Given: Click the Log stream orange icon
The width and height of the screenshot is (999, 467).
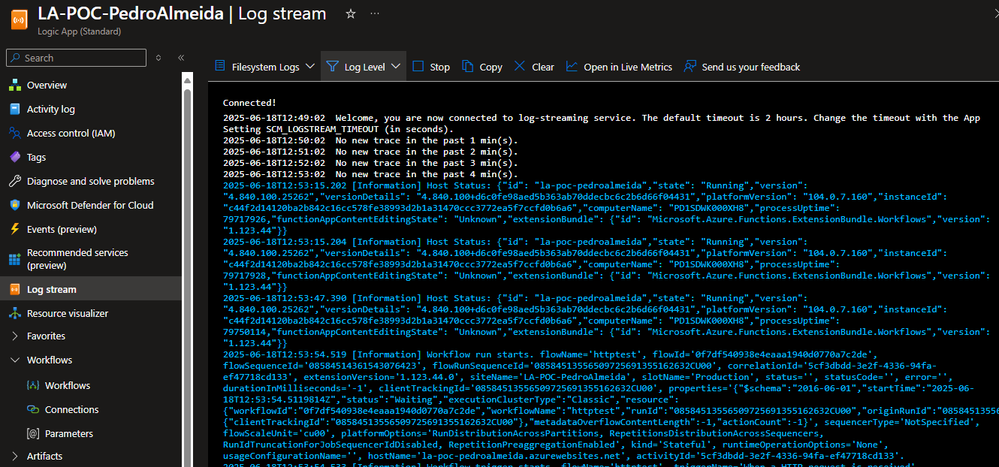Looking at the screenshot, I should (x=15, y=290).
